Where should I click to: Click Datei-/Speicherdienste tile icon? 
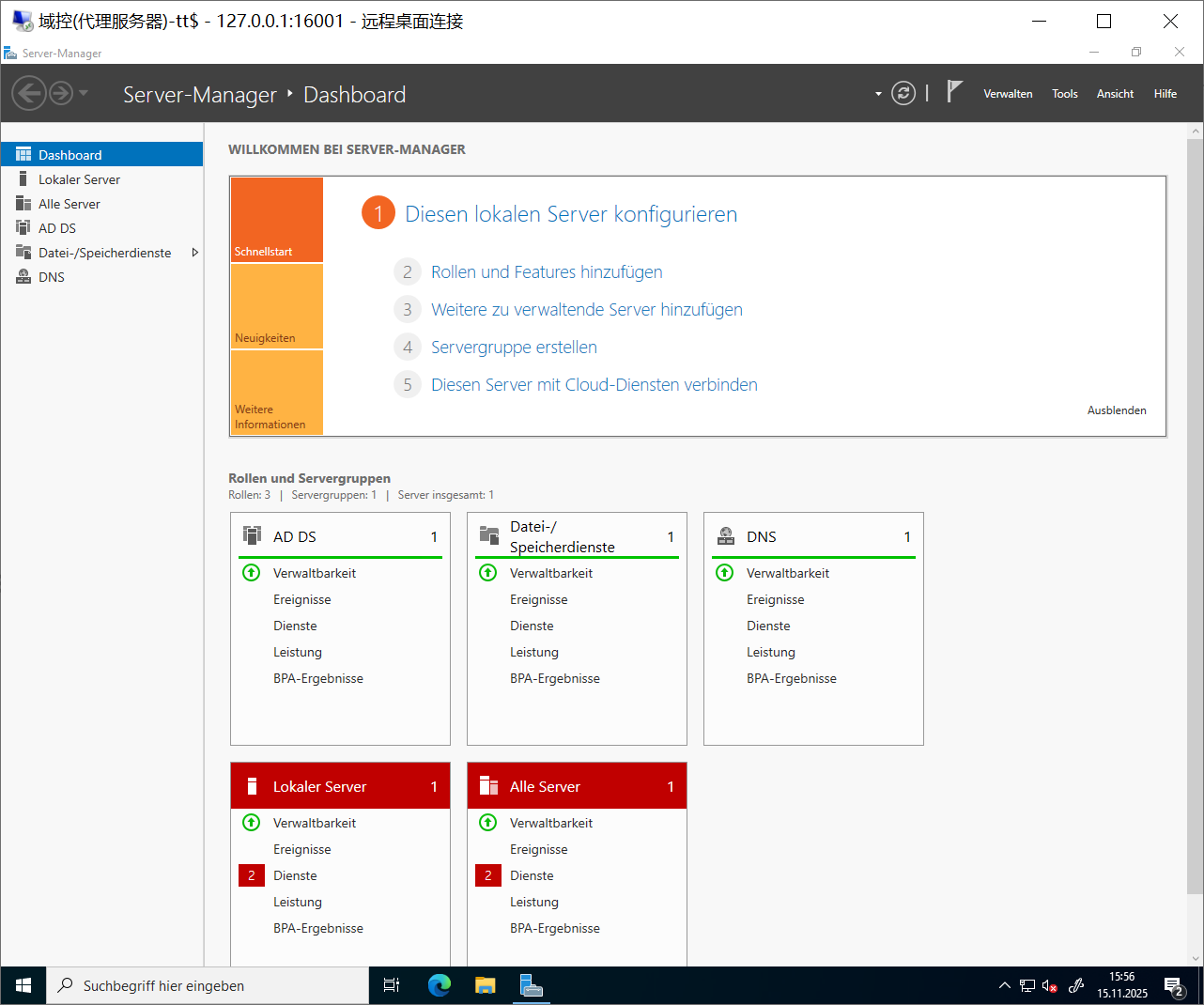tap(488, 535)
